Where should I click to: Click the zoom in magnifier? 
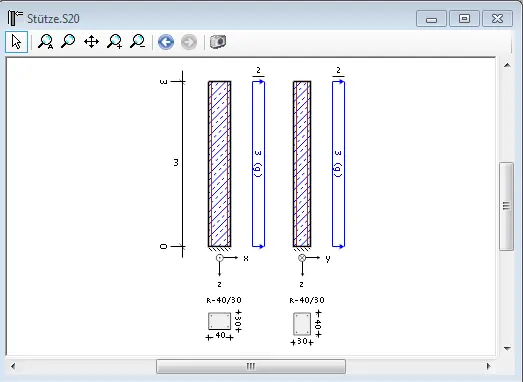click(x=114, y=42)
